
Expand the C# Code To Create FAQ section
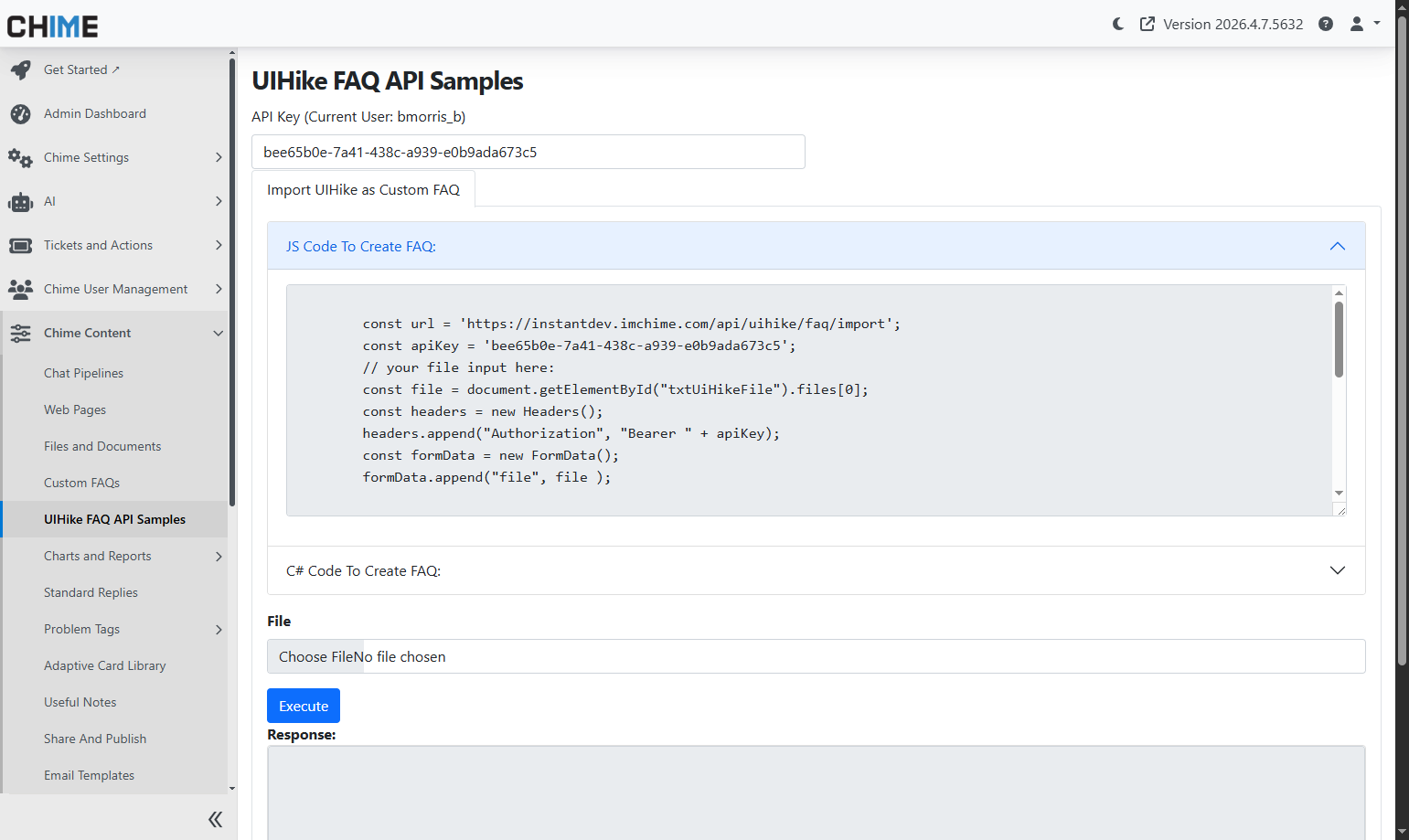pyautogui.click(x=1337, y=570)
